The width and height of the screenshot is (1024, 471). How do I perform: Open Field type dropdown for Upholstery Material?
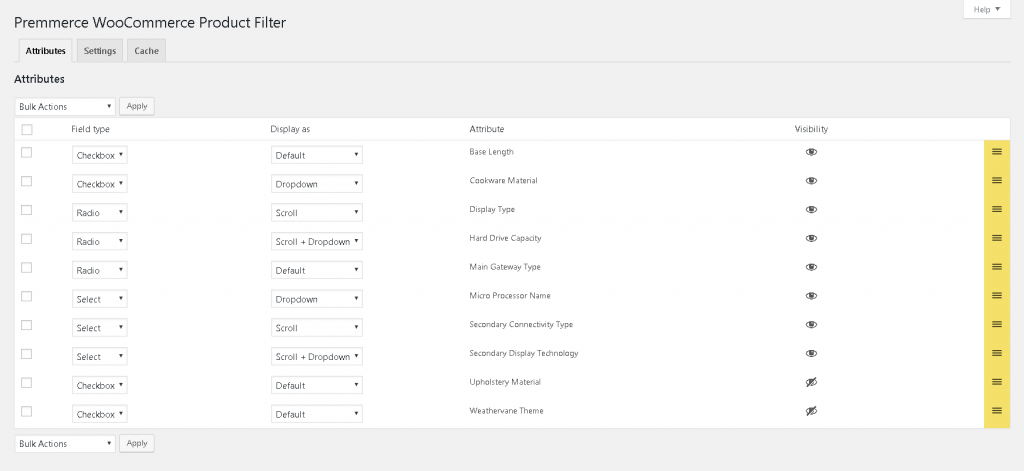point(99,385)
